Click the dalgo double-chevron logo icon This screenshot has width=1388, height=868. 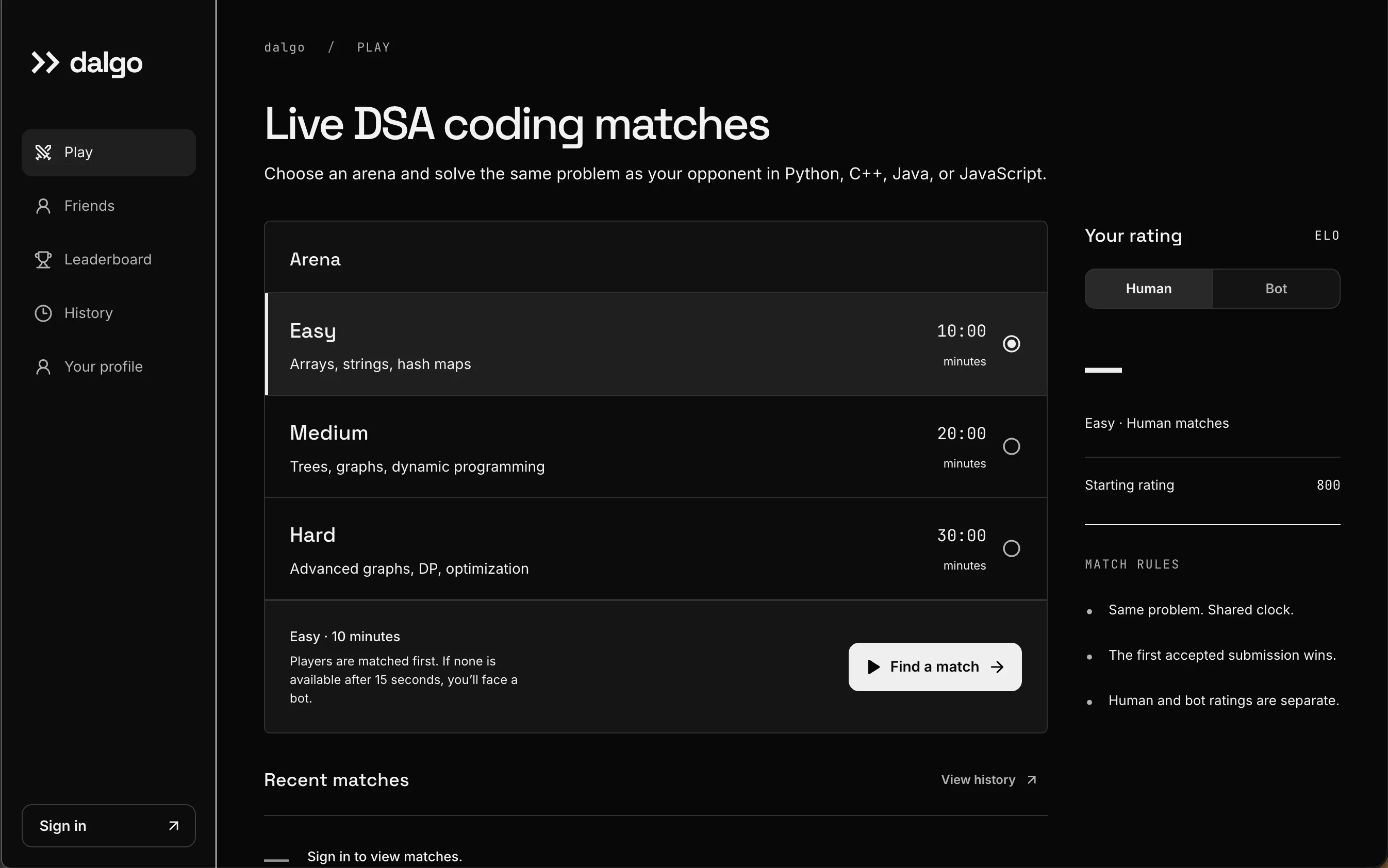pos(45,62)
